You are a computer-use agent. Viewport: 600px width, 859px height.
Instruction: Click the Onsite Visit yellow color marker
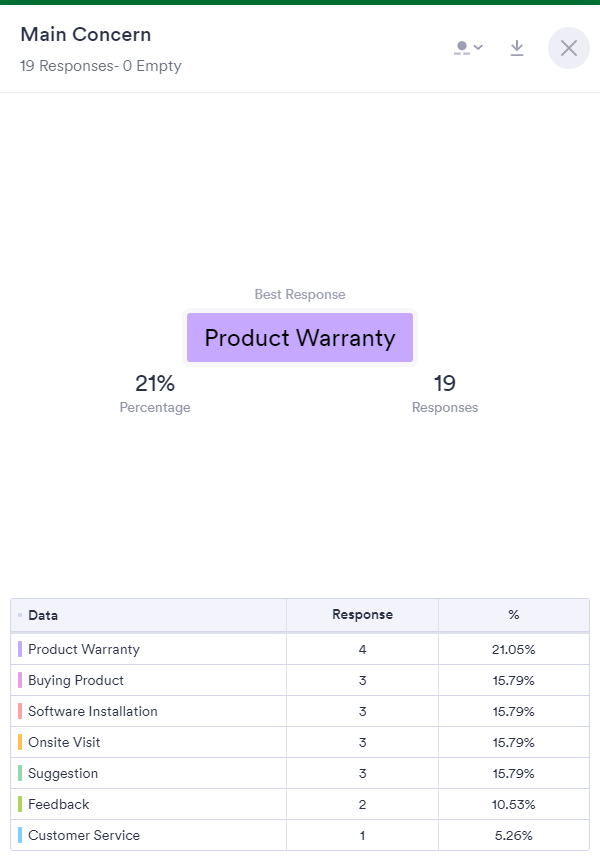tap(20, 742)
